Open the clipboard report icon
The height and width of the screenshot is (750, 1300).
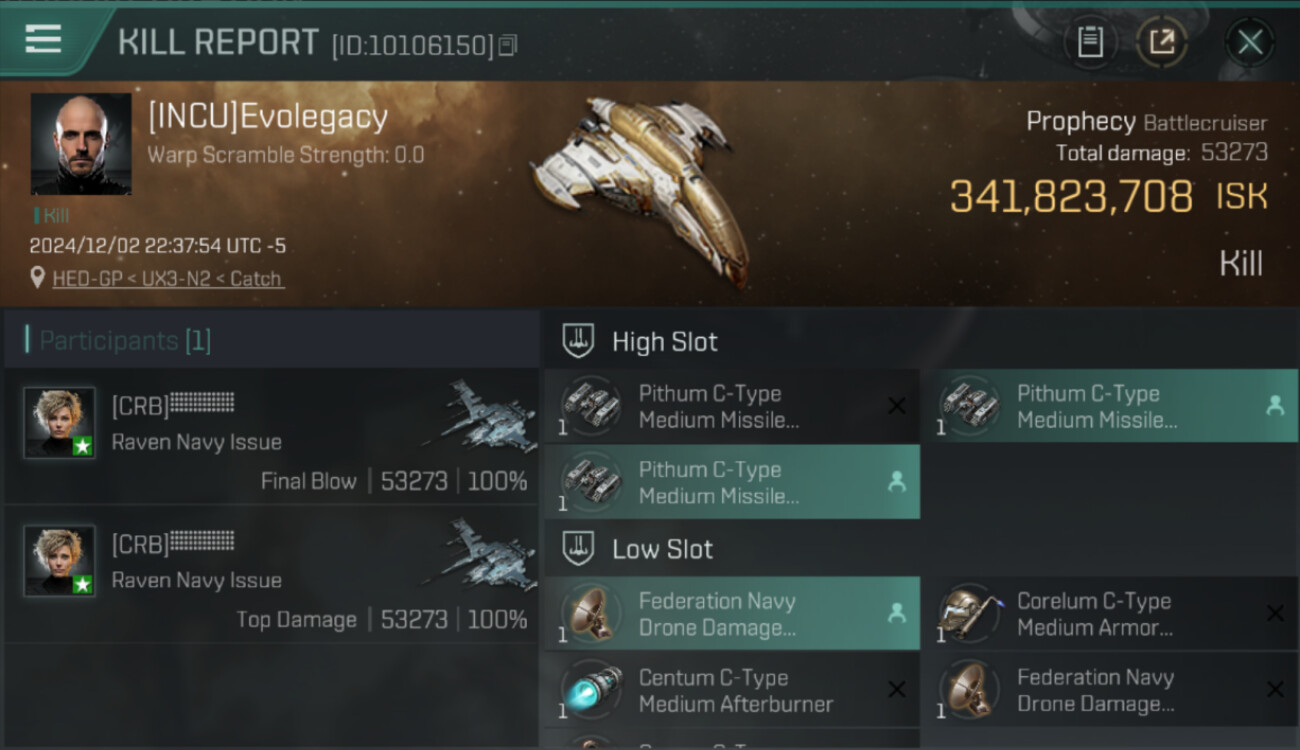1090,42
